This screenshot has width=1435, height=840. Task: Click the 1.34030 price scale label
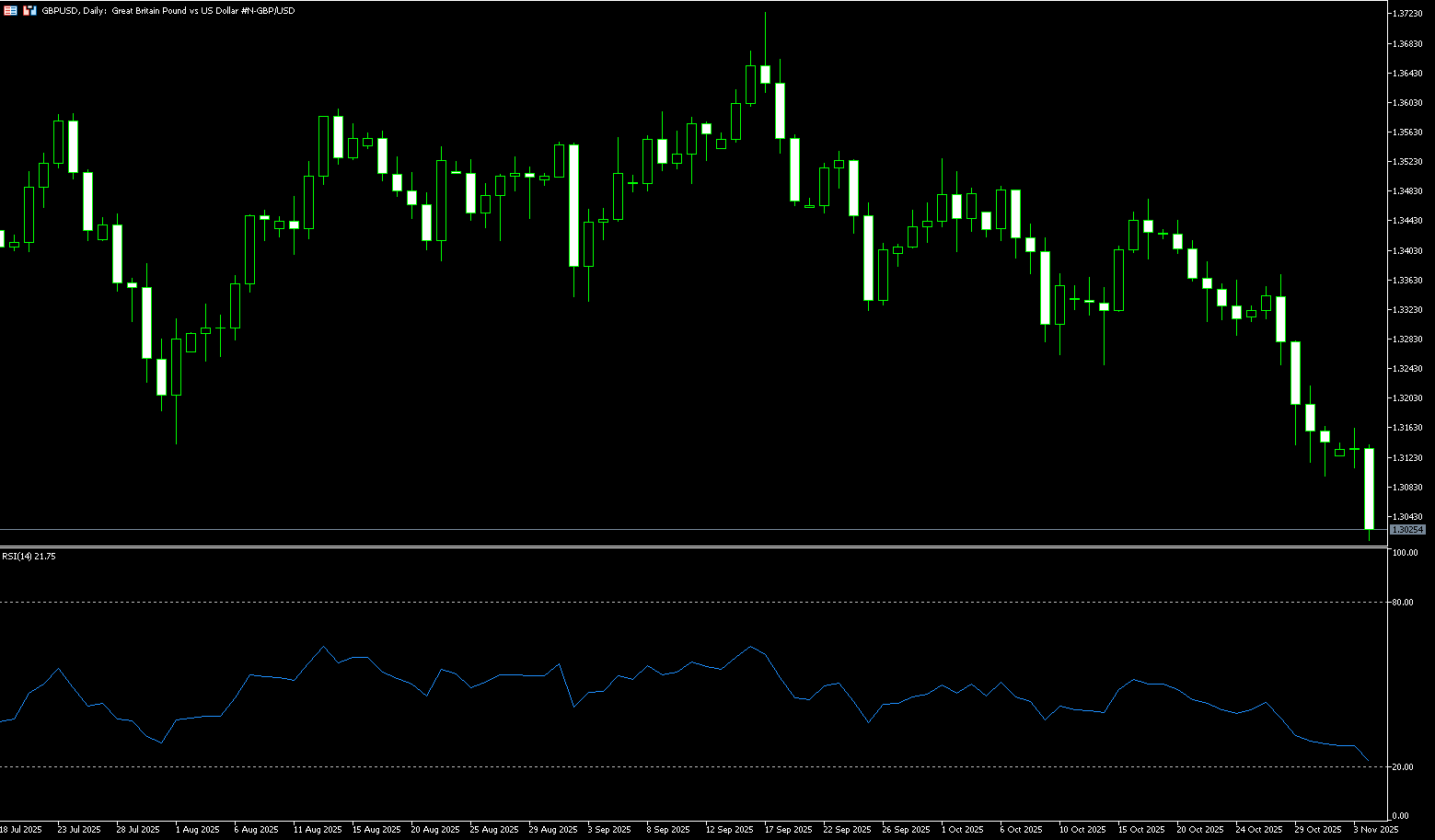point(1408,250)
